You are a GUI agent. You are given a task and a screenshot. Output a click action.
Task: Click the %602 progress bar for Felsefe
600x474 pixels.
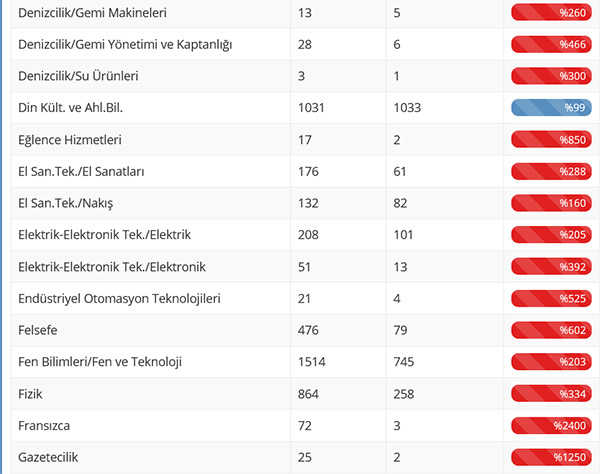click(x=553, y=330)
